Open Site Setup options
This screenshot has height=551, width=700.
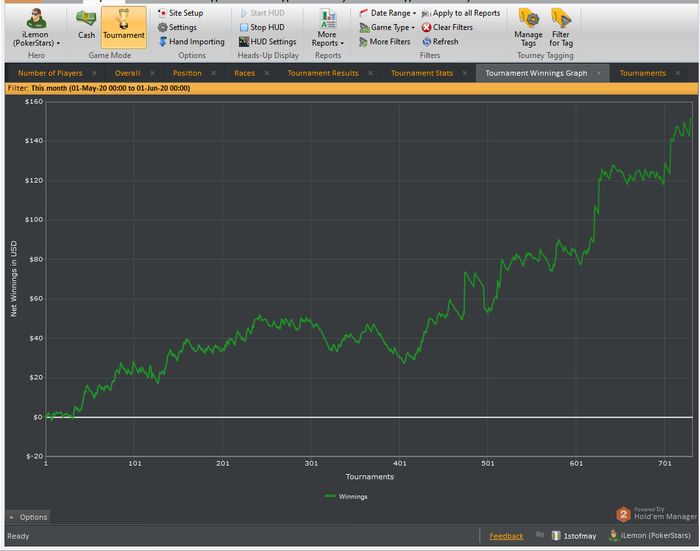pos(185,13)
